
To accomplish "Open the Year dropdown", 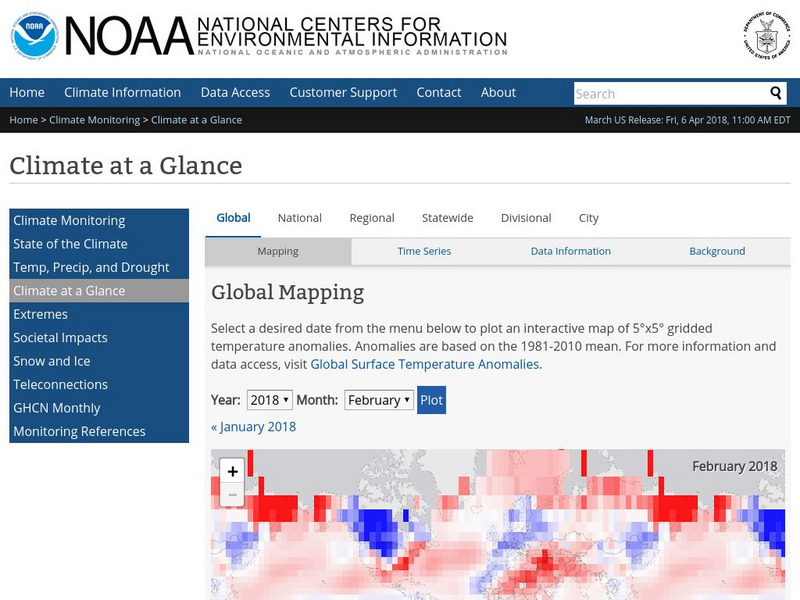I will click(269, 400).
